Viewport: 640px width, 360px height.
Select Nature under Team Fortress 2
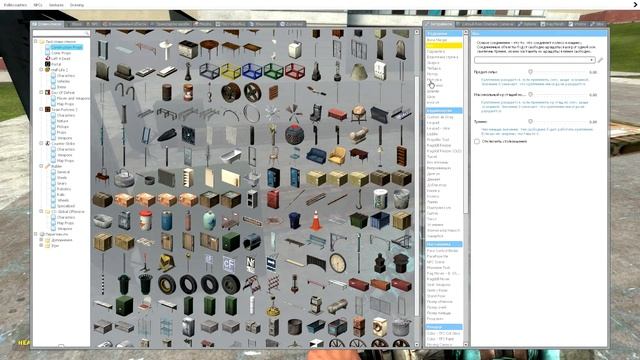pos(62,121)
